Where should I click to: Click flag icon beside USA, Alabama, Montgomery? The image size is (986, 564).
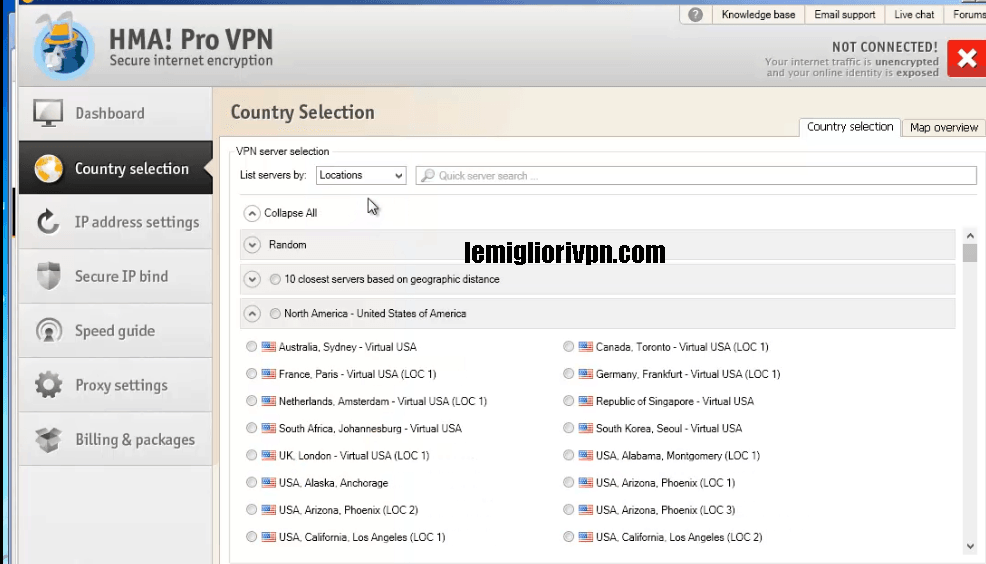(x=585, y=455)
